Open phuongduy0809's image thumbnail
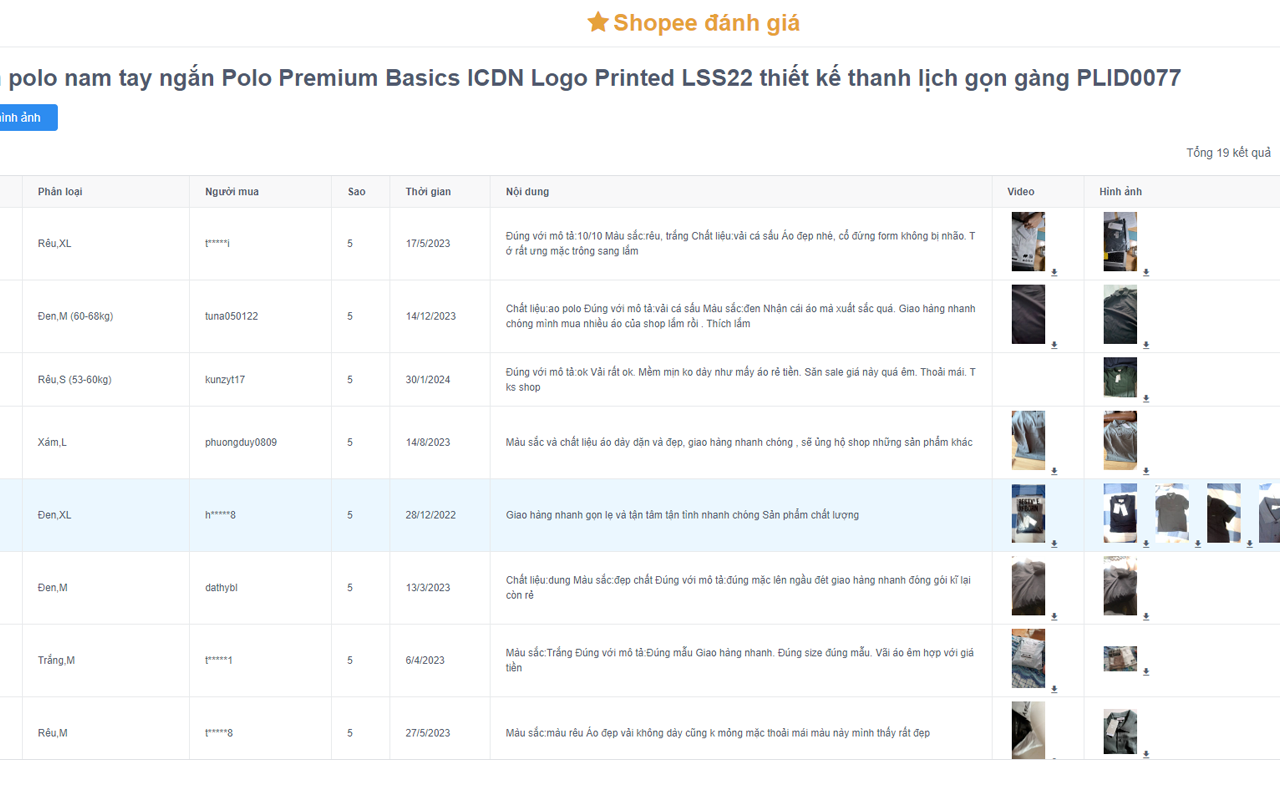This screenshot has width=1280, height=800. pyautogui.click(x=1120, y=441)
